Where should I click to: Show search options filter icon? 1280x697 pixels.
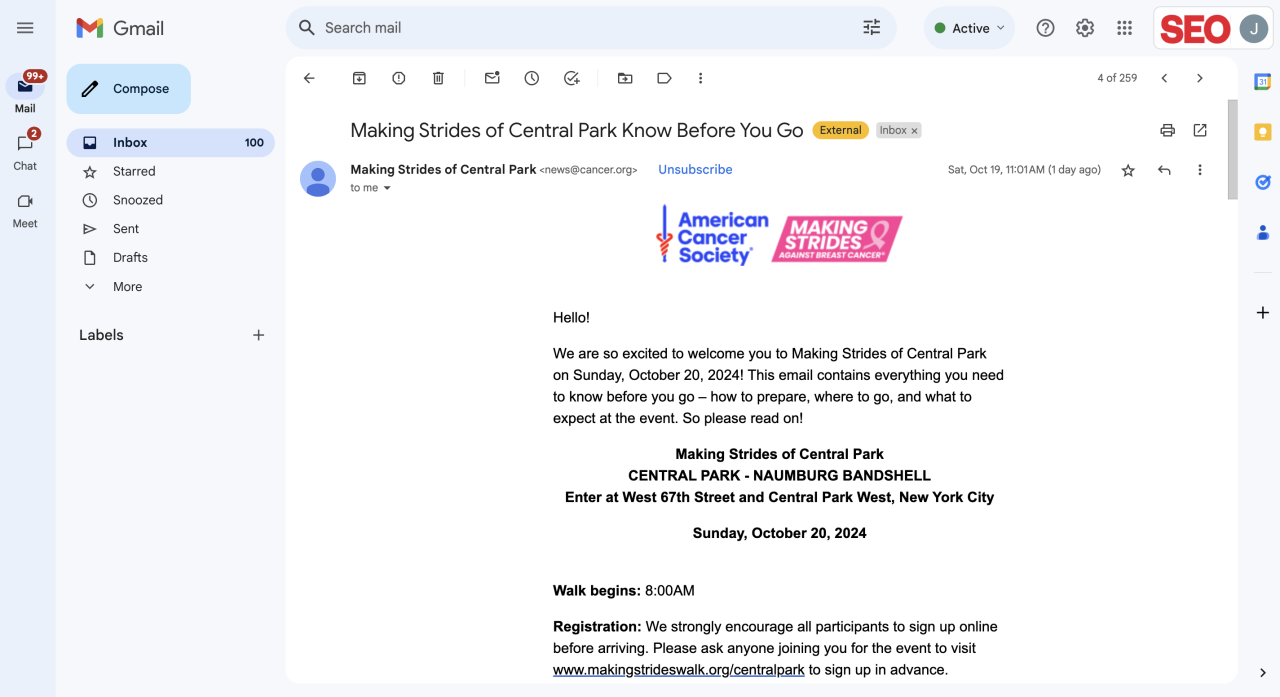click(x=872, y=28)
